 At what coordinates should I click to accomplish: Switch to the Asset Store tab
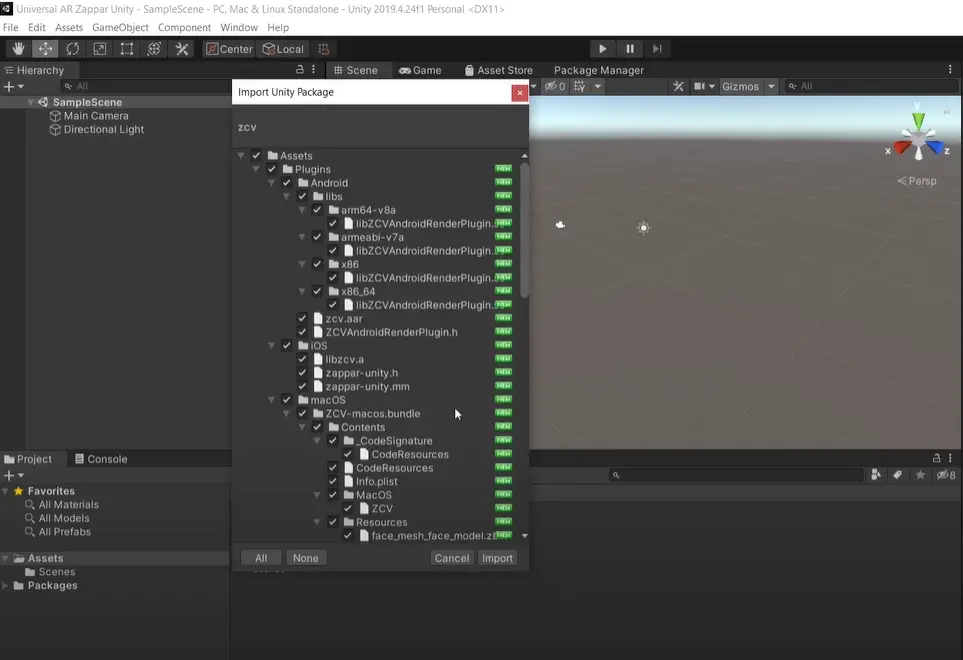tap(499, 70)
